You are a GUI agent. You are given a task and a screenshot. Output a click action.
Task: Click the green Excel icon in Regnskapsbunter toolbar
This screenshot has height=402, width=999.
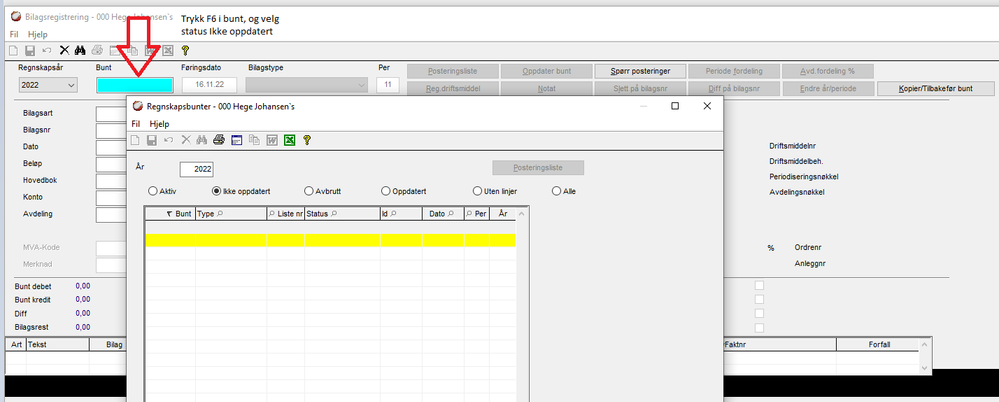click(x=289, y=140)
